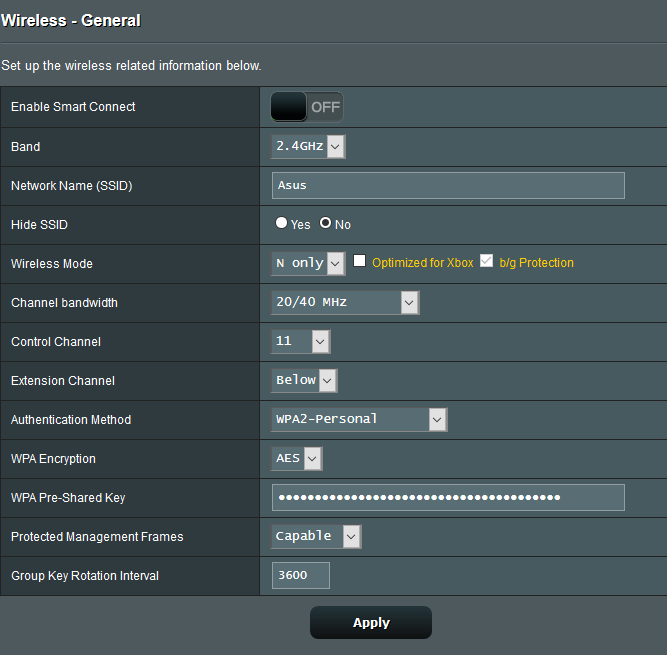Open the WPA Encryption dropdown
The width and height of the screenshot is (667, 655).
coord(296,458)
